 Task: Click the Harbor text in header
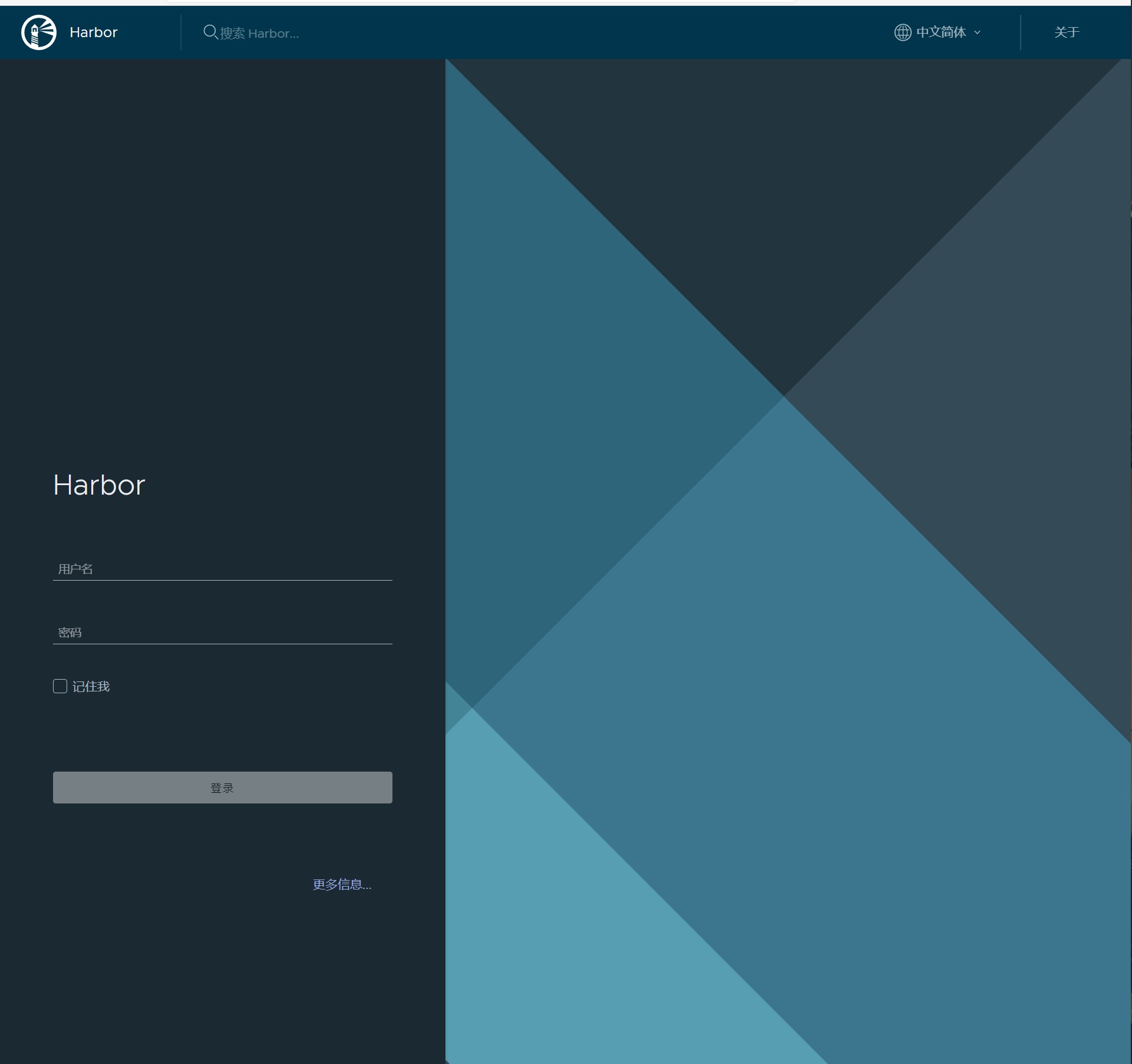click(94, 32)
